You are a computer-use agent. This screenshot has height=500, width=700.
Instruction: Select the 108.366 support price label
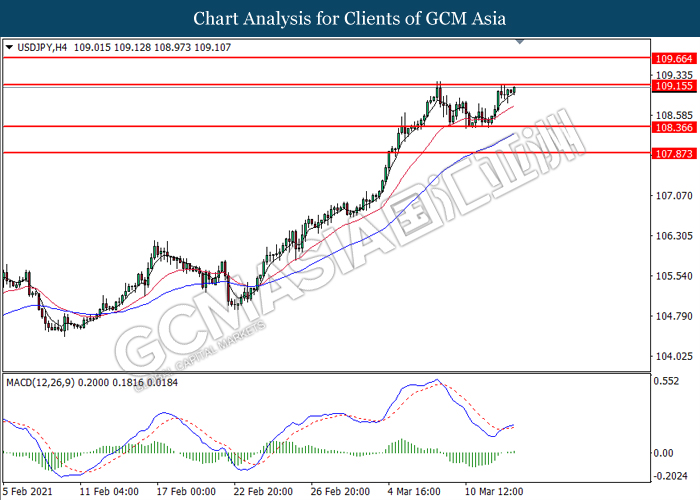pos(674,128)
